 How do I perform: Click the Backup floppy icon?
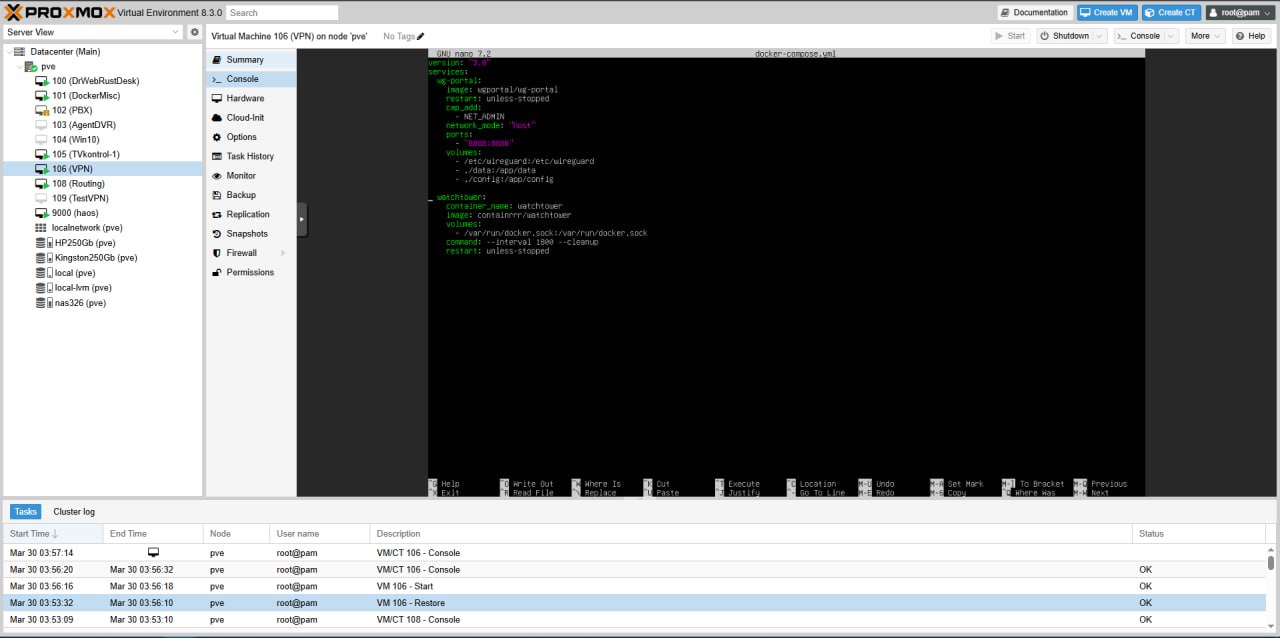pos(217,195)
